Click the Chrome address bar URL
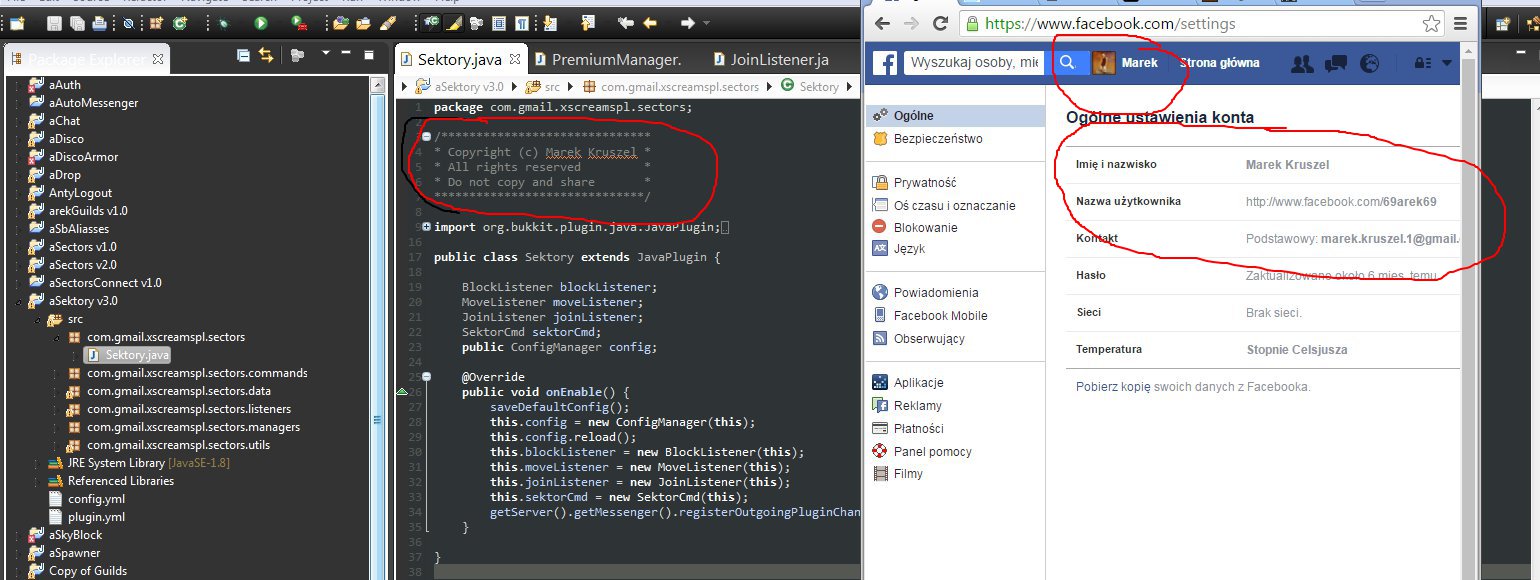Image resolution: width=1540 pixels, height=580 pixels. [1110, 24]
